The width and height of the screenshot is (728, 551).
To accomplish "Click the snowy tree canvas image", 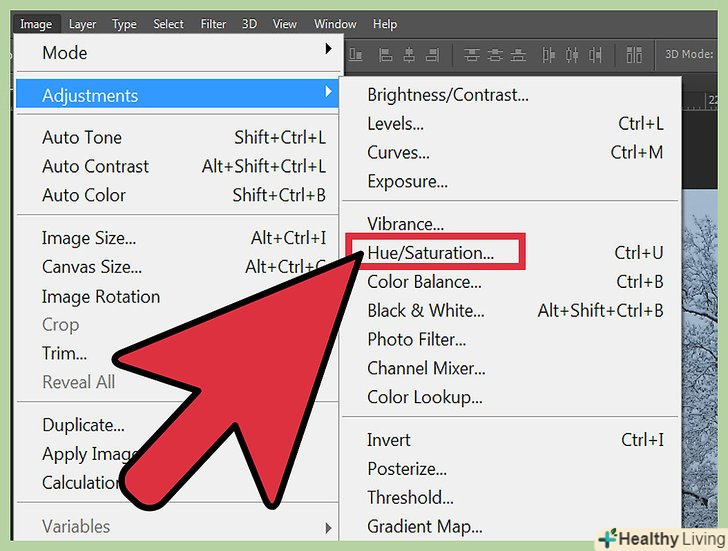I will [700, 357].
